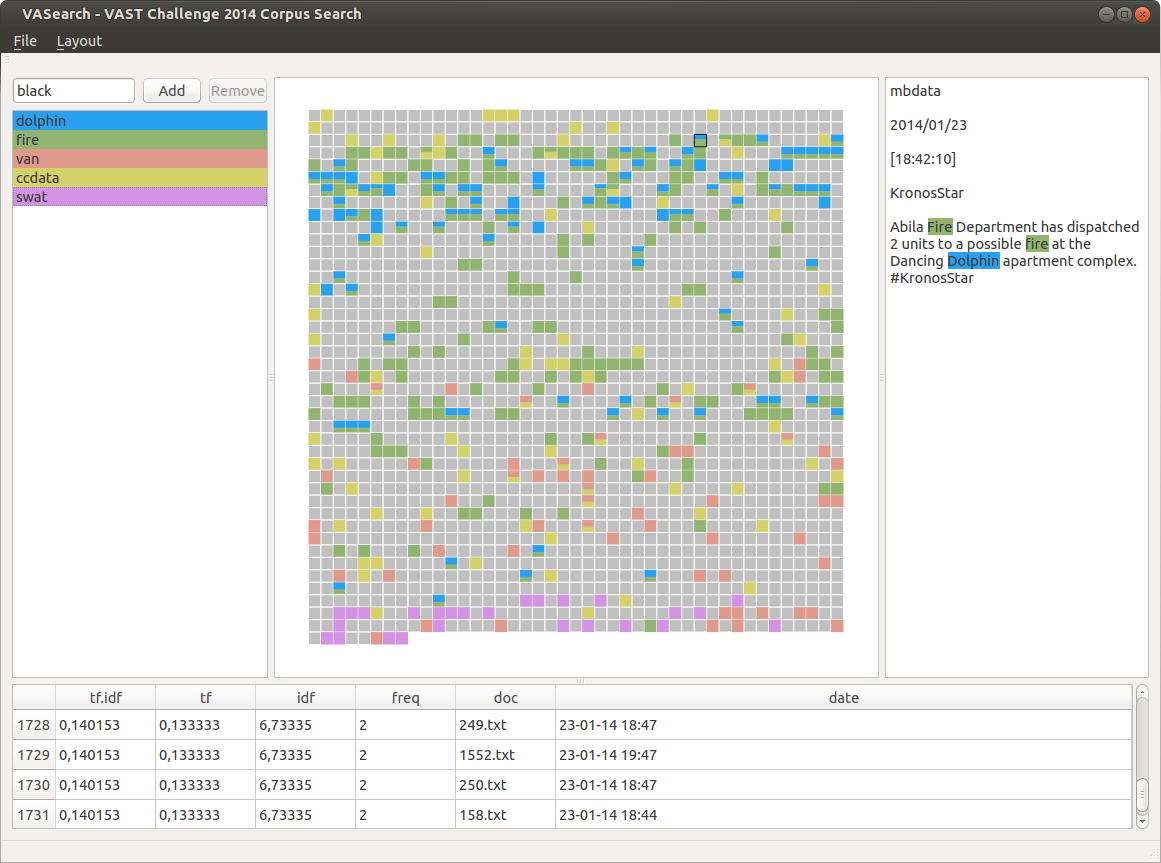Sort by the date column header
The width and height of the screenshot is (1161, 863).
843,697
